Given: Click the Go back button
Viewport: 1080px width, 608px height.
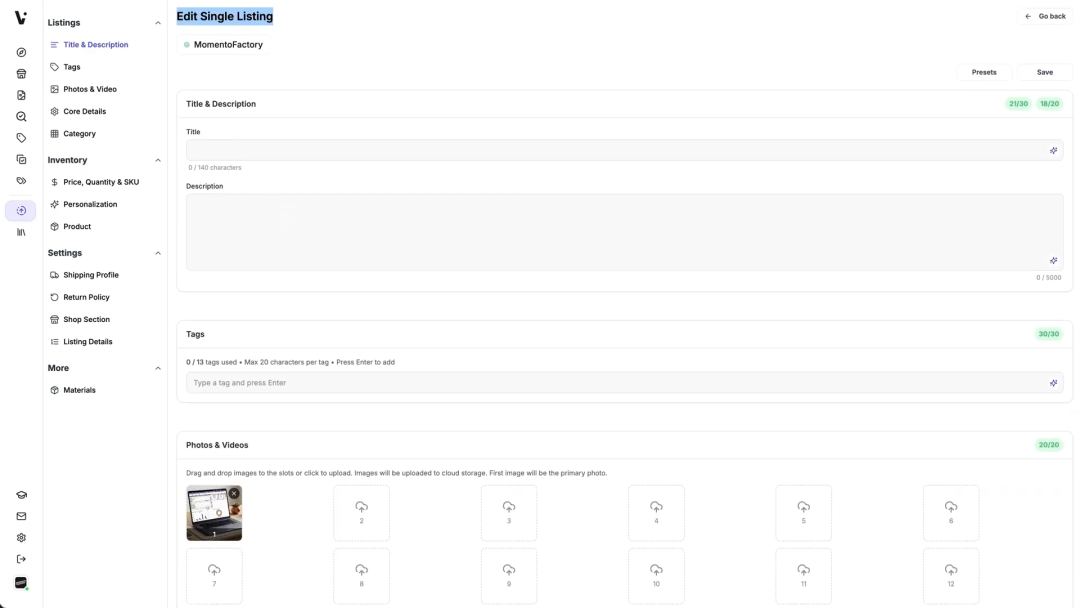Looking at the screenshot, I should pos(1045,16).
